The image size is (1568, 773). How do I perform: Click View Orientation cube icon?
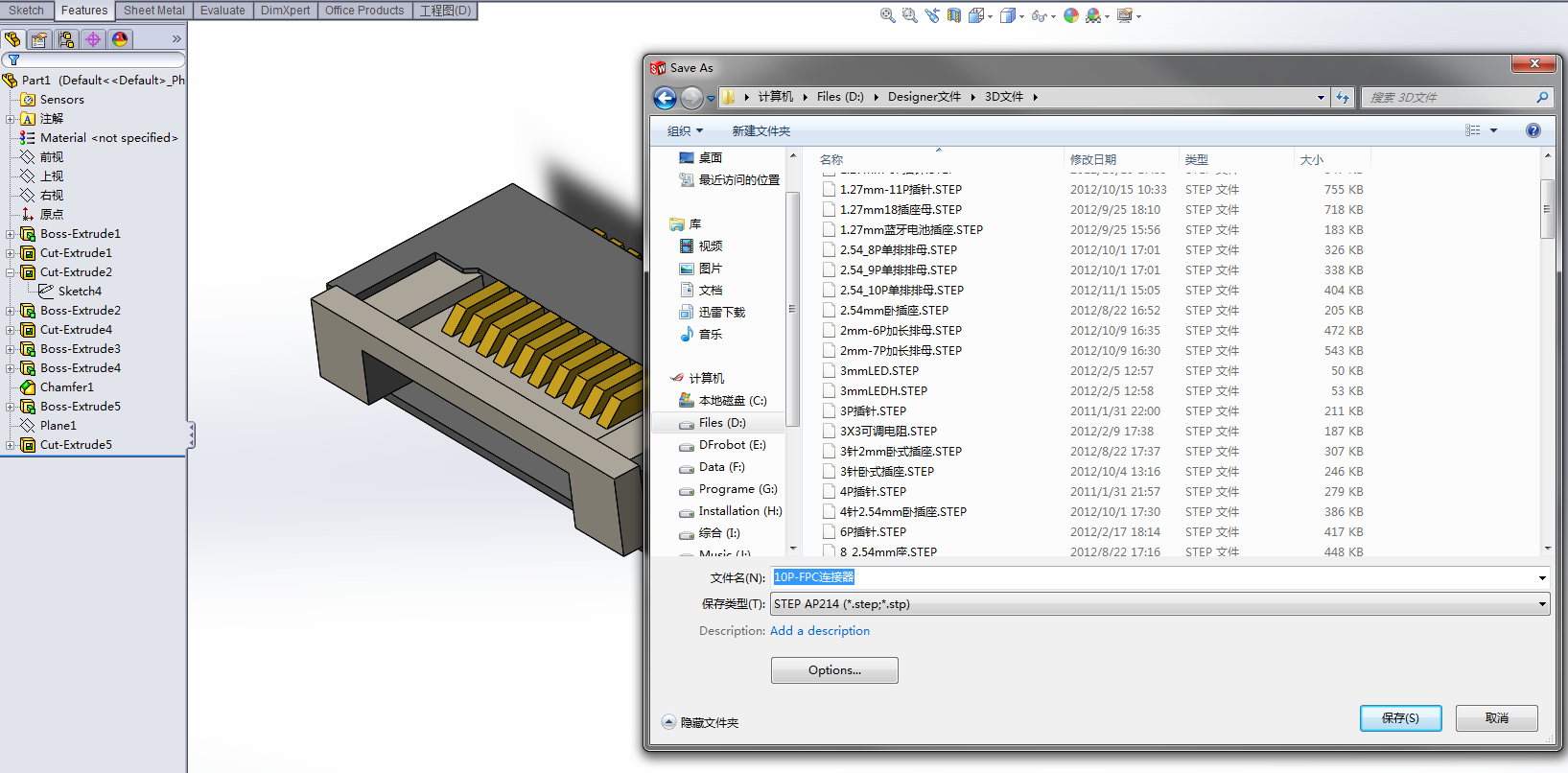[976, 15]
